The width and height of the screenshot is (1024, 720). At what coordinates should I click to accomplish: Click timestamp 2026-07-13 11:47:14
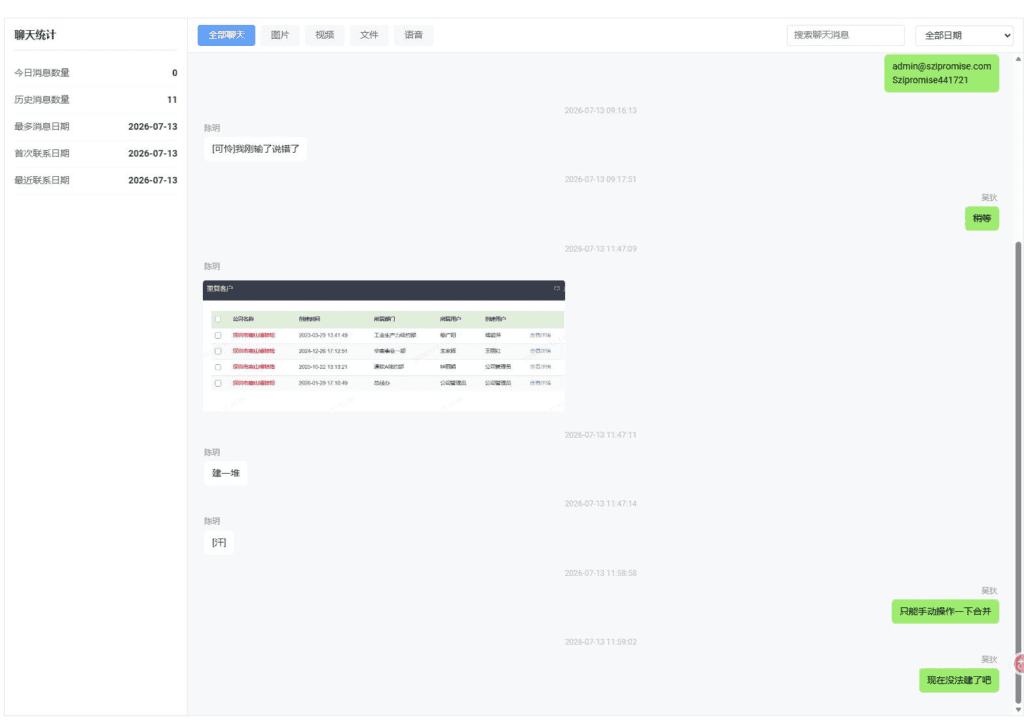[x=600, y=504]
